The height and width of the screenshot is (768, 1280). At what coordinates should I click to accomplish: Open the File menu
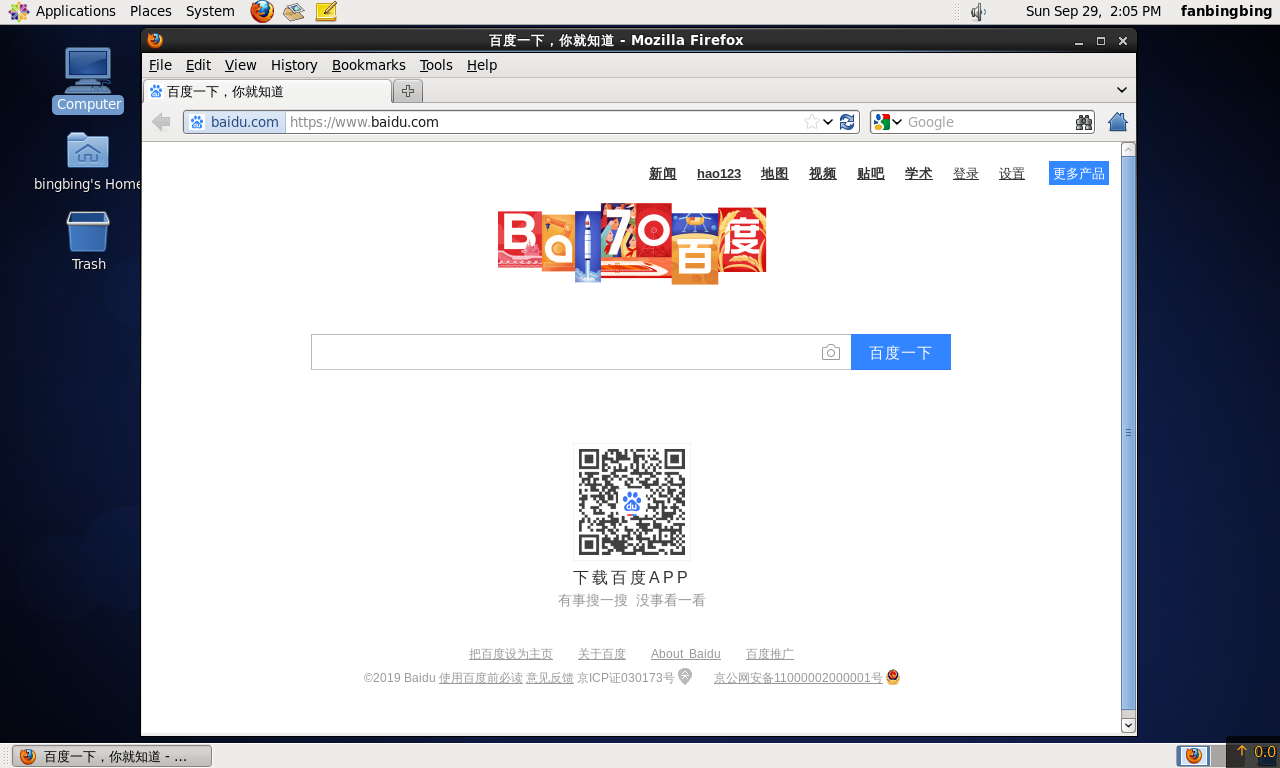[x=160, y=65]
